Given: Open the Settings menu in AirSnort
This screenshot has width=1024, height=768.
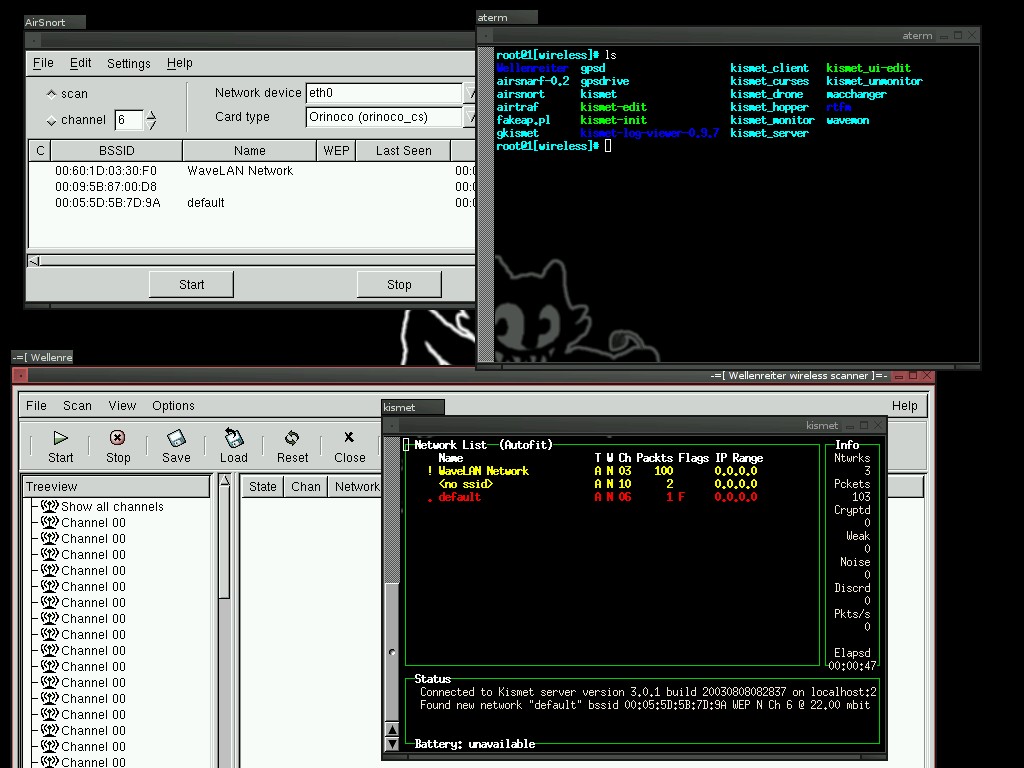Looking at the screenshot, I should click(x=129, y=63).
